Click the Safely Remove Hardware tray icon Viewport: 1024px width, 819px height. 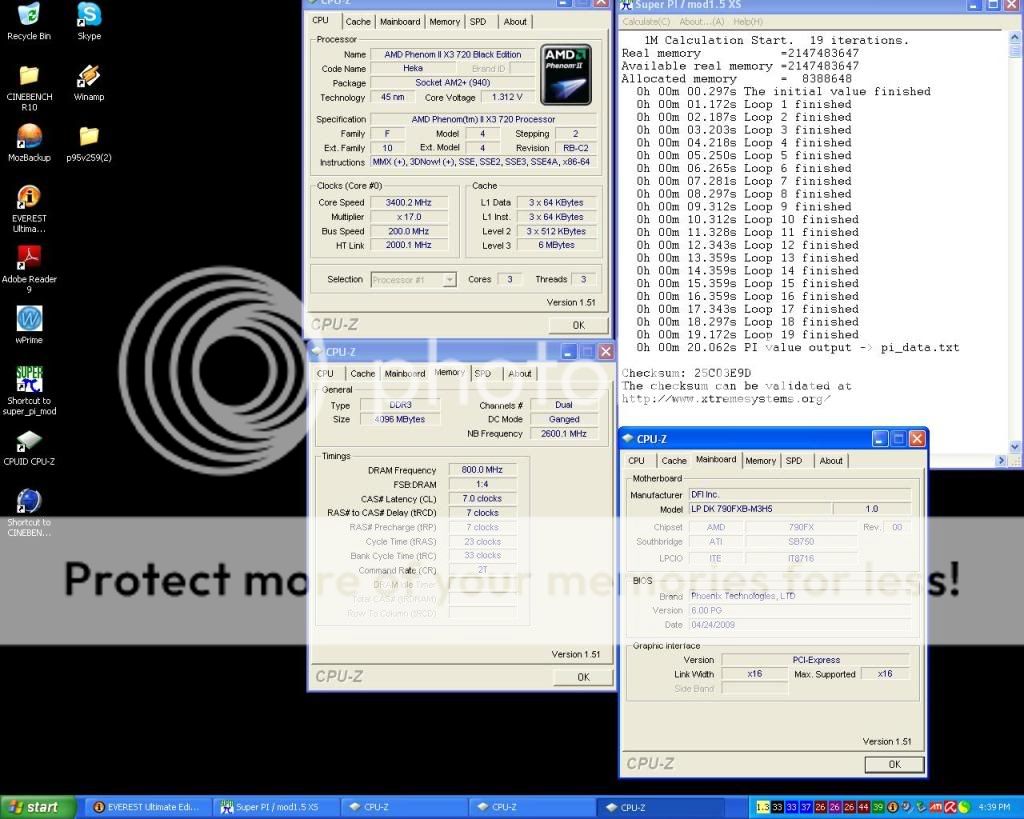pyautogui.click(x=921, y=807)
